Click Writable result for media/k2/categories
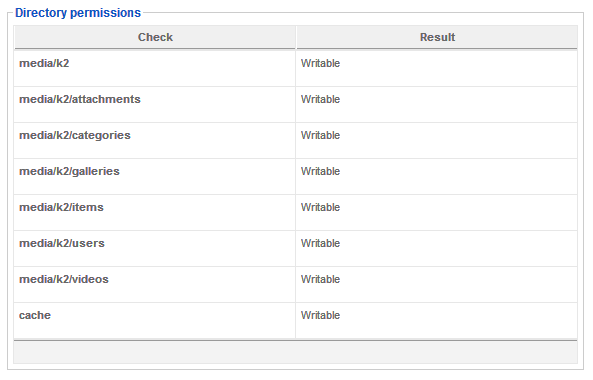The image size is (593, 380). pos(320,135)
